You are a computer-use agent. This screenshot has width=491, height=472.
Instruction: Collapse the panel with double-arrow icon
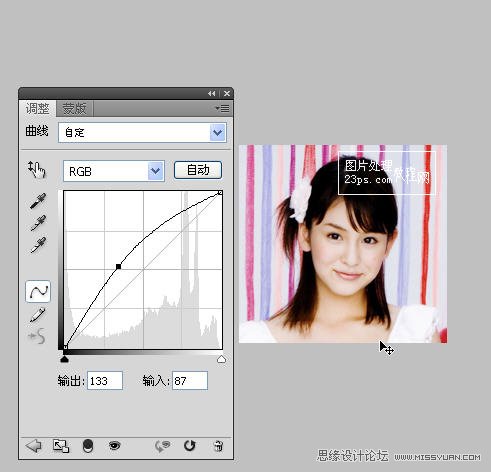coord(212,94)
